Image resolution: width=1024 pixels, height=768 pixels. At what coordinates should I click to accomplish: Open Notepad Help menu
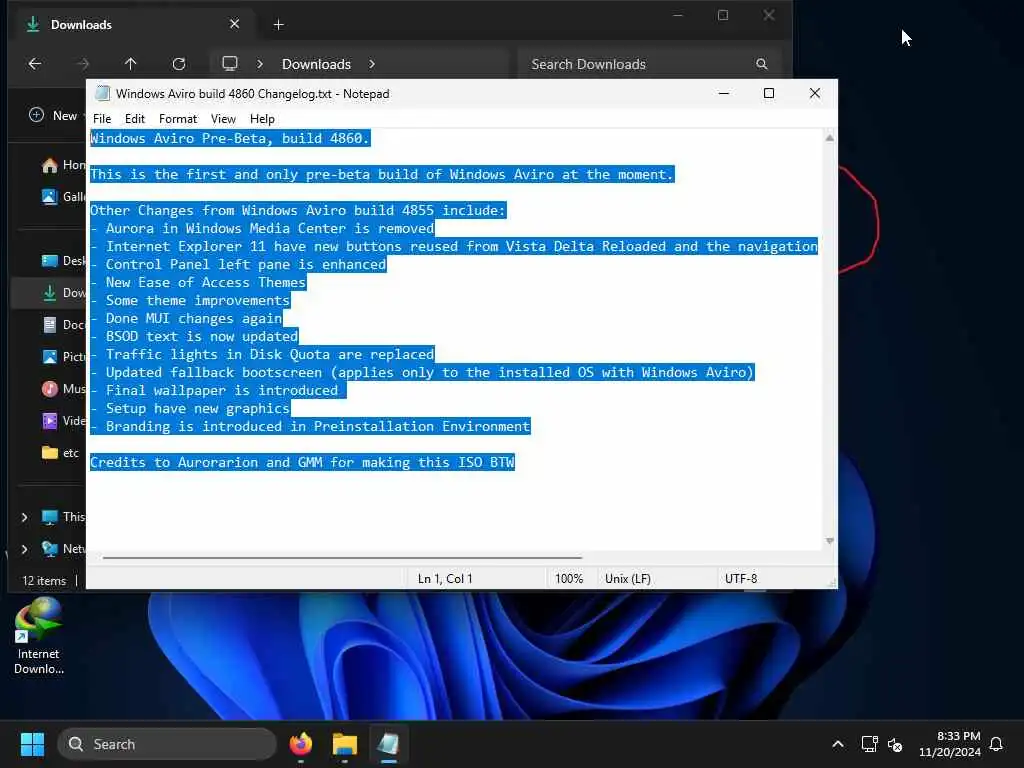262,119
